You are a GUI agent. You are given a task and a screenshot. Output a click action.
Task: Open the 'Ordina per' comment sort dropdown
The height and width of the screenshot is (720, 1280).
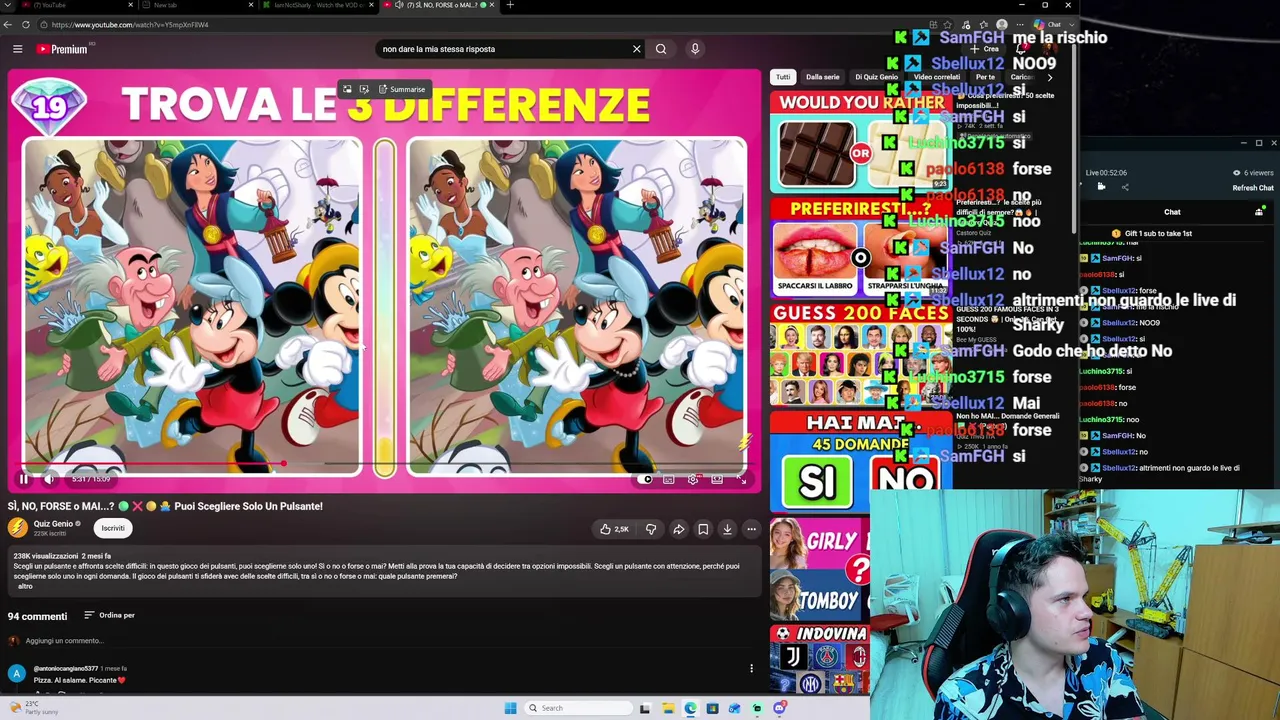pos(109,616)
